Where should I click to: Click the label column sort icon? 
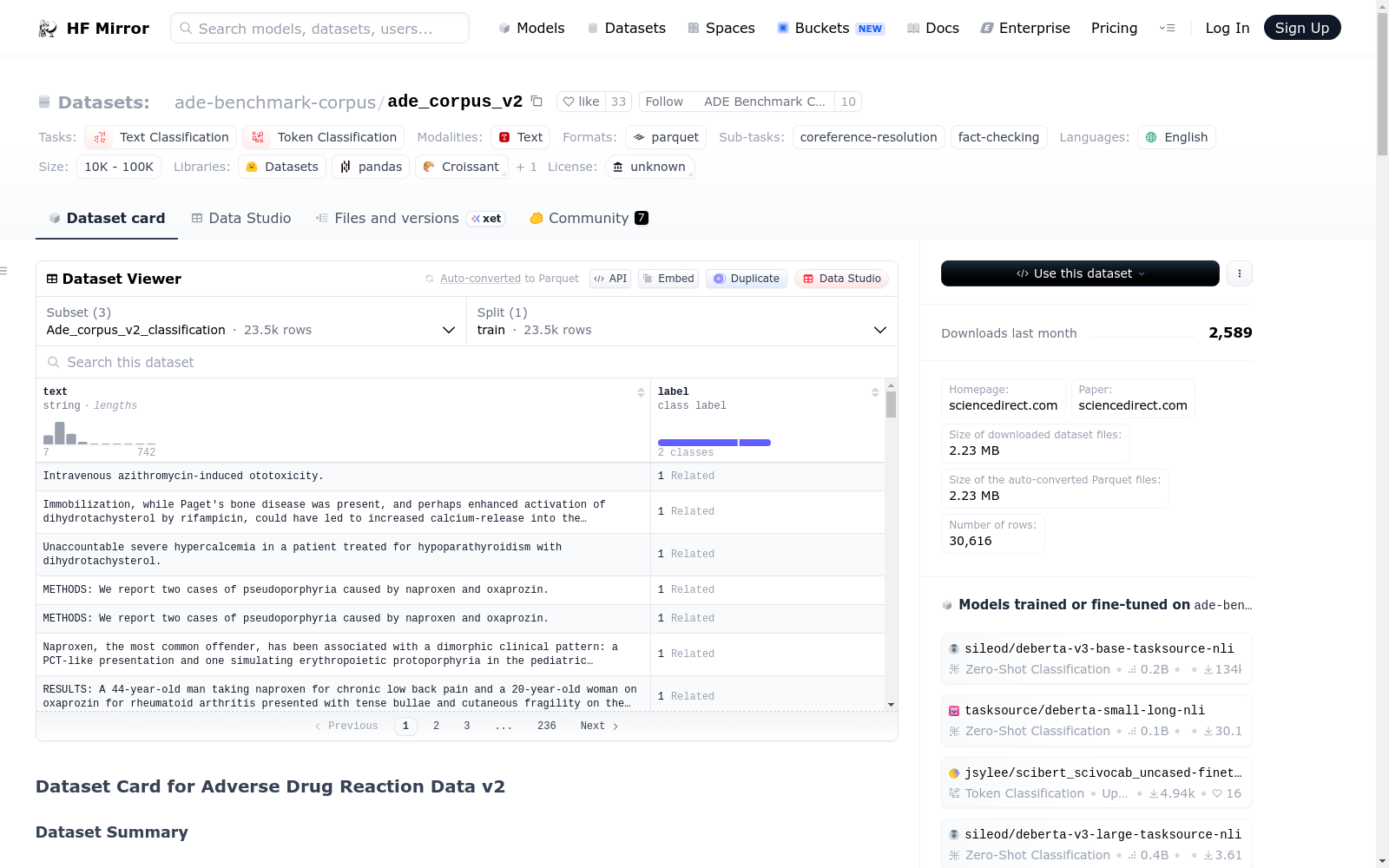coord(875,392)
